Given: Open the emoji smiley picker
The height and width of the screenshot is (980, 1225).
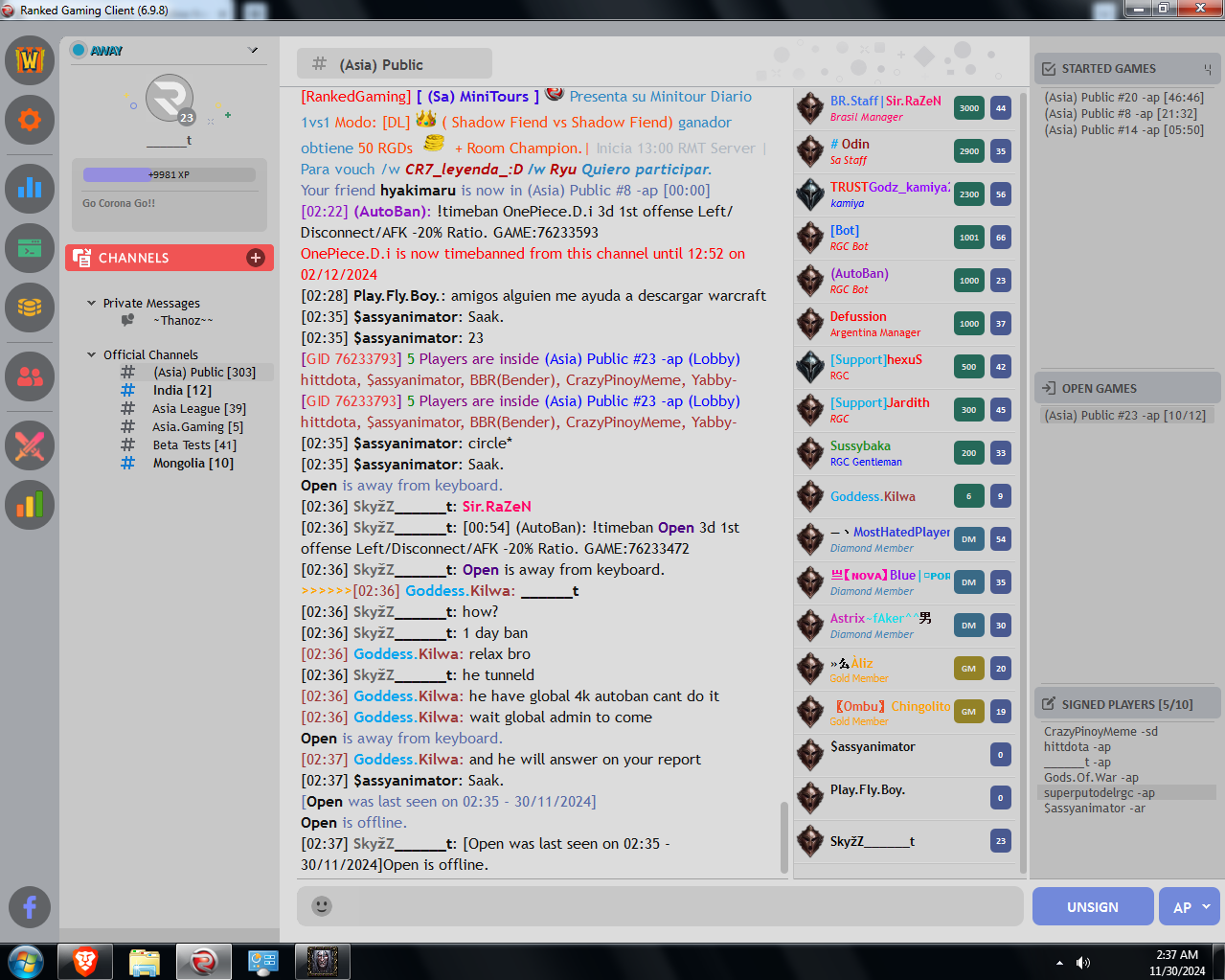Looking at the screenshot, I should coord(322,906).
